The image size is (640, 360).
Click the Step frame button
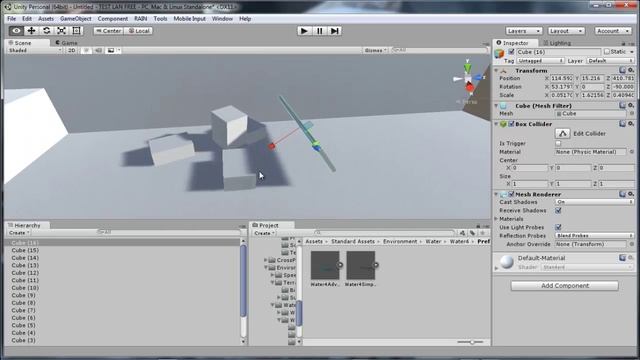point(334,31)
